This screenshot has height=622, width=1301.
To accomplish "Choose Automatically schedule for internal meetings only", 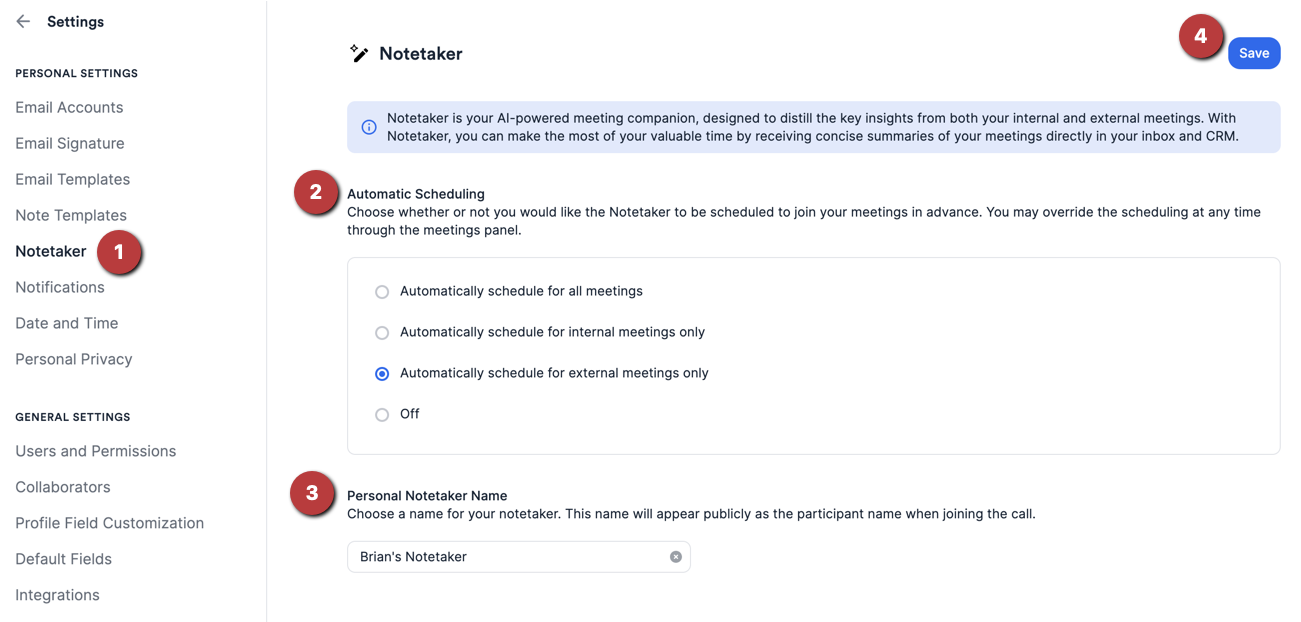I will (x=381, y=332).
